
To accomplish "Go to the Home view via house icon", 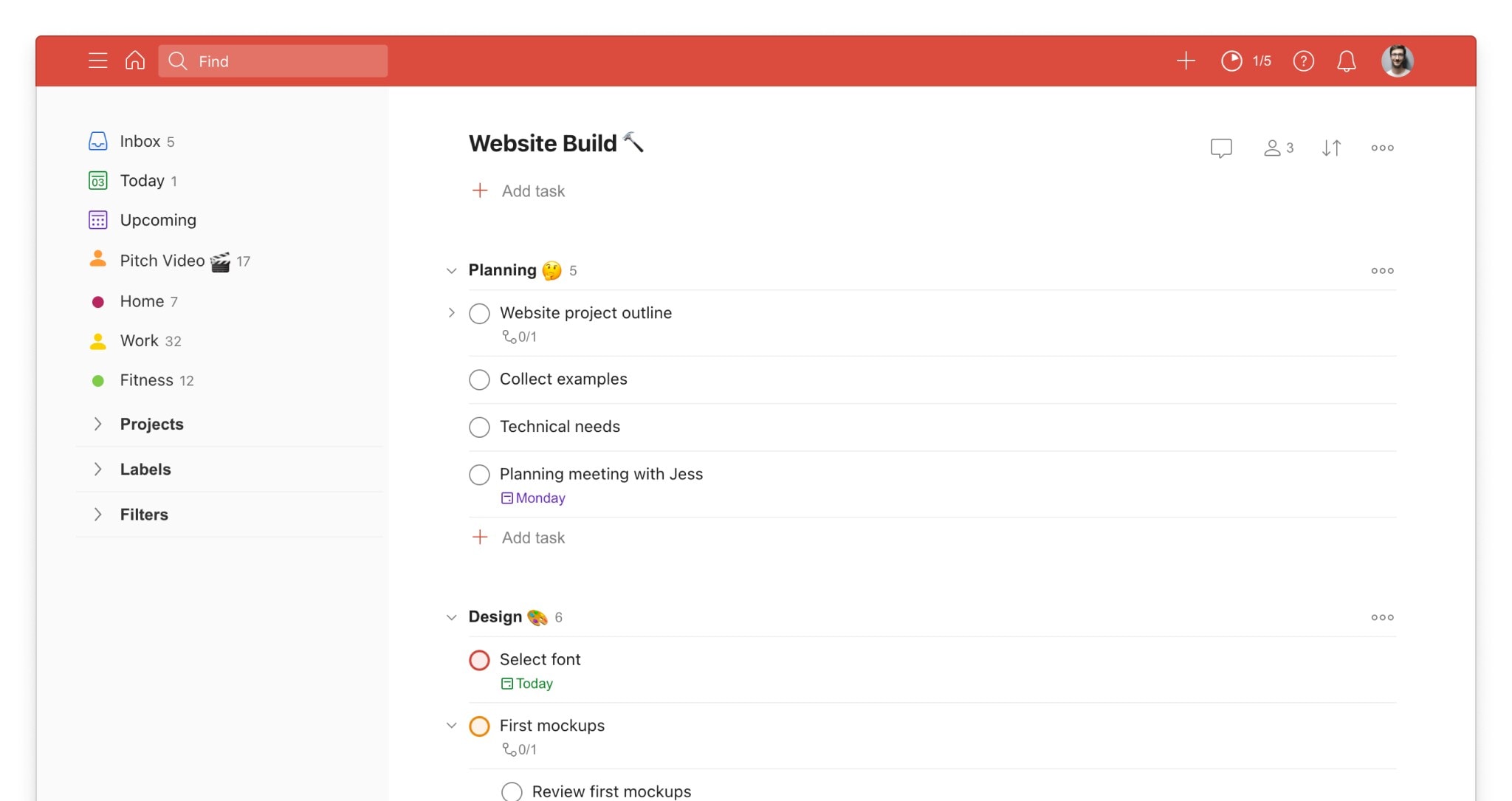I will (135, 61).
